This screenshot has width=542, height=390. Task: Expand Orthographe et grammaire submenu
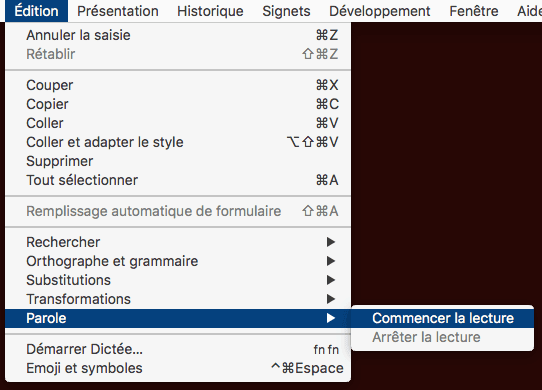[x=178, y=261]
